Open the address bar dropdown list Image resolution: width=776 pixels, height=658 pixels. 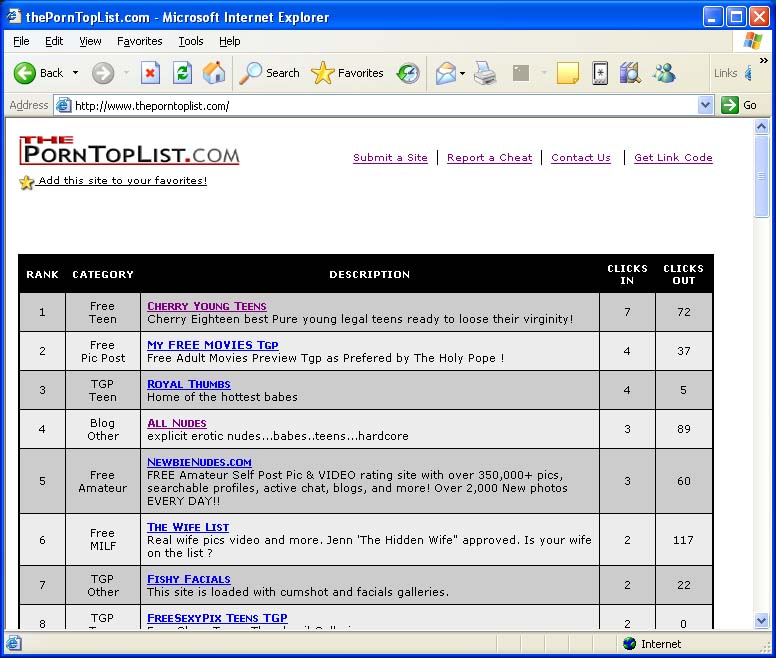[705, 105]
